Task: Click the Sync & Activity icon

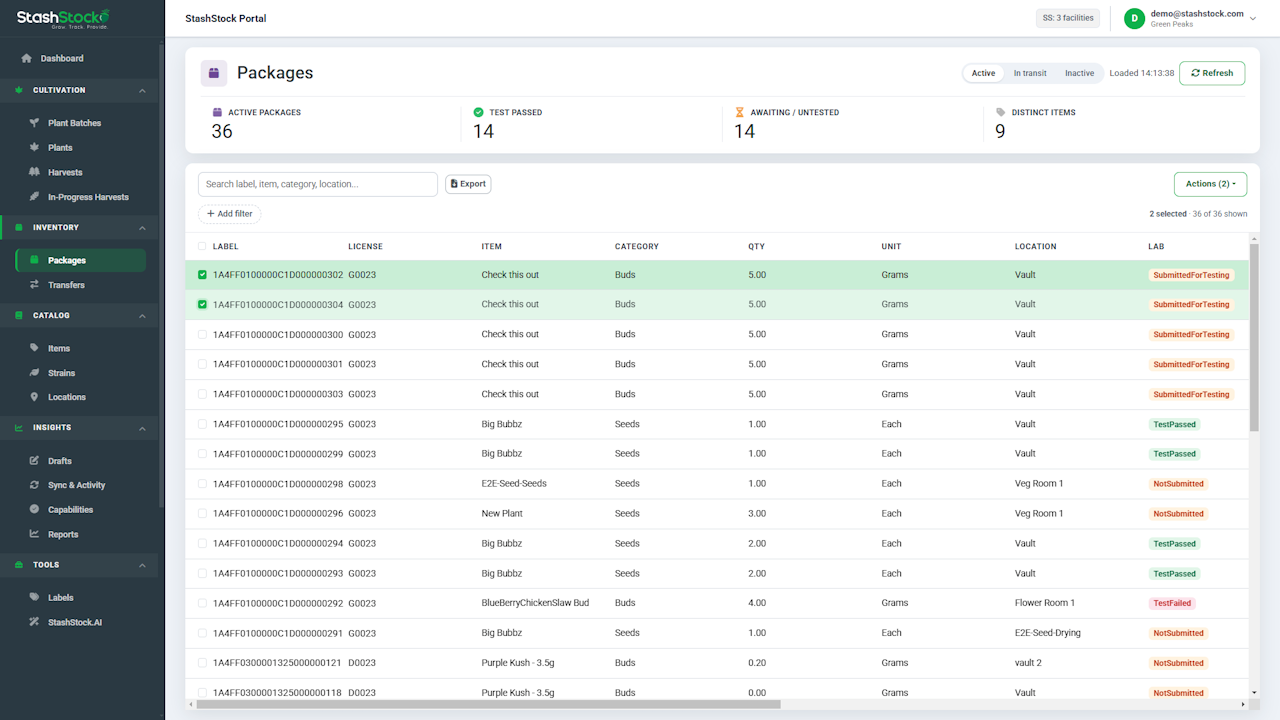Action: (34, 485)
